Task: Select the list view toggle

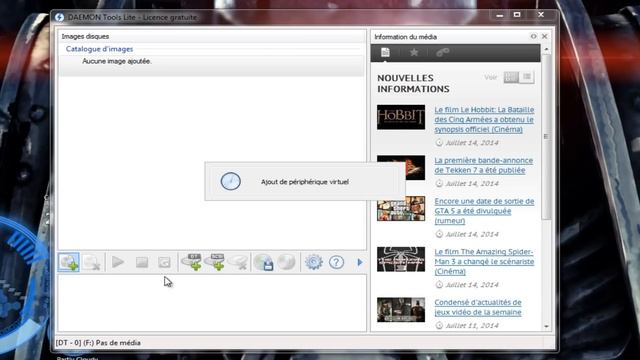Action: [x=527, y=77]
